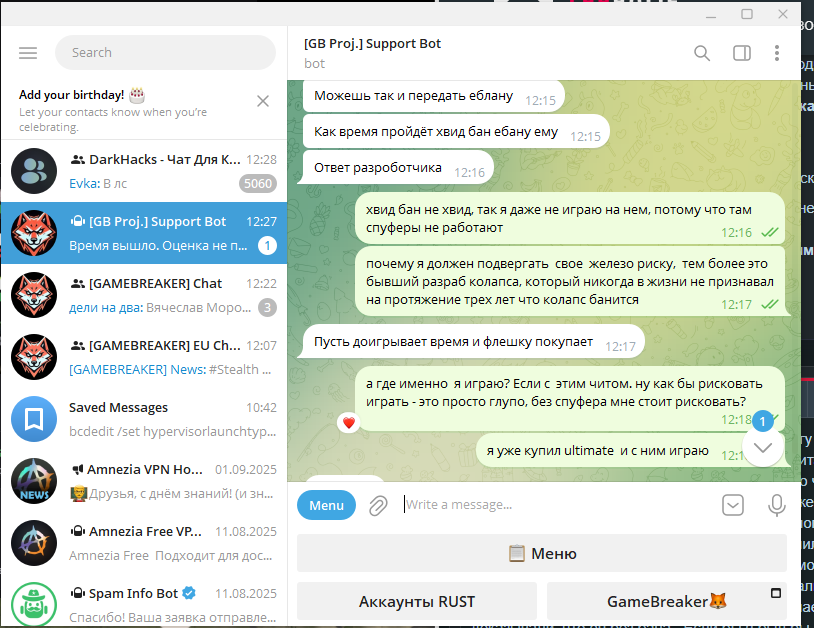The image size is (814, 628).
Task: Open the three-dot chat options menu
Action: coord(777,53)
